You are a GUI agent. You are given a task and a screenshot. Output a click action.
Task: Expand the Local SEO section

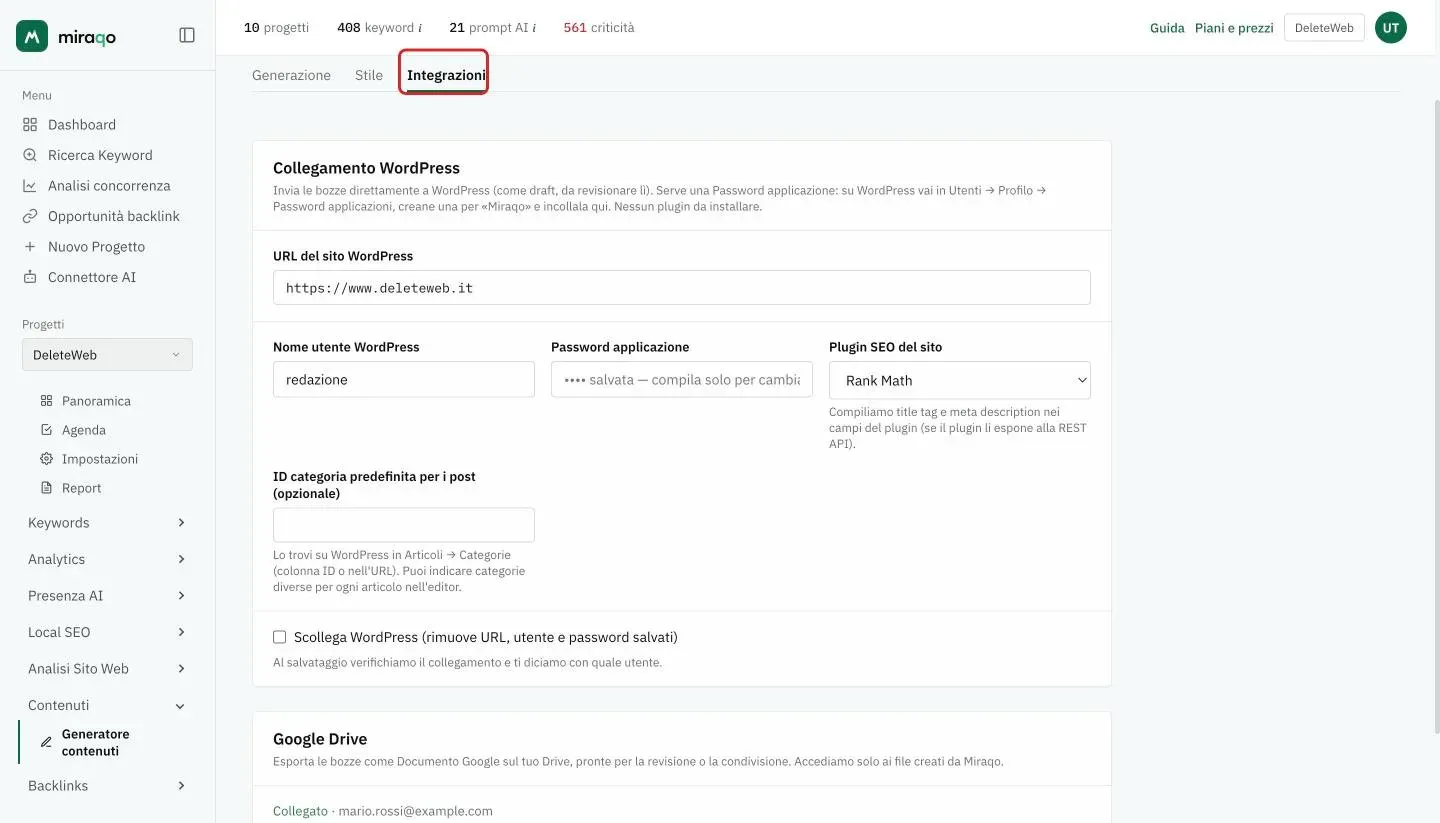107,632
